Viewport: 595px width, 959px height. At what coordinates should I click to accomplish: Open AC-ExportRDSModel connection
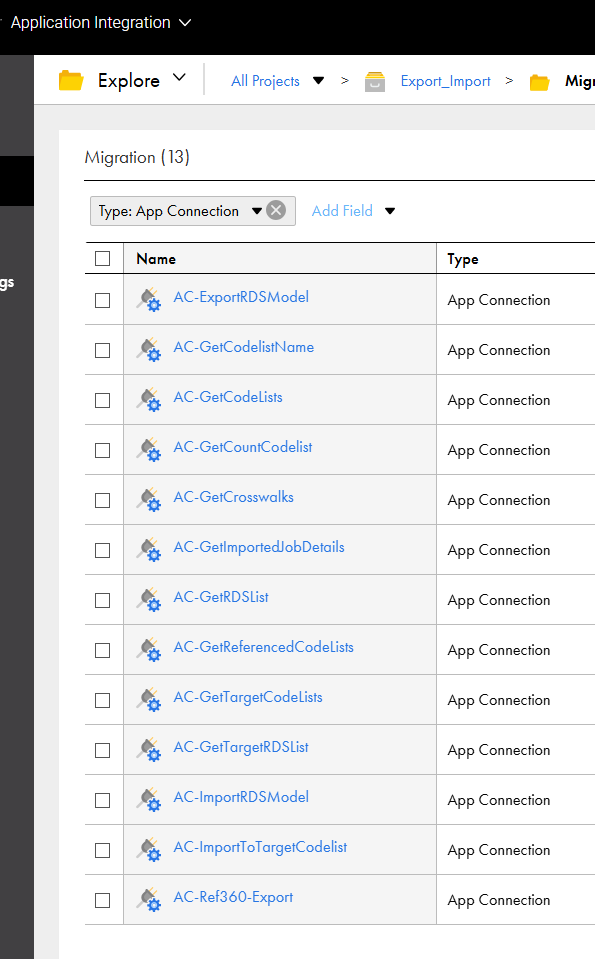[x=241, y=297]
